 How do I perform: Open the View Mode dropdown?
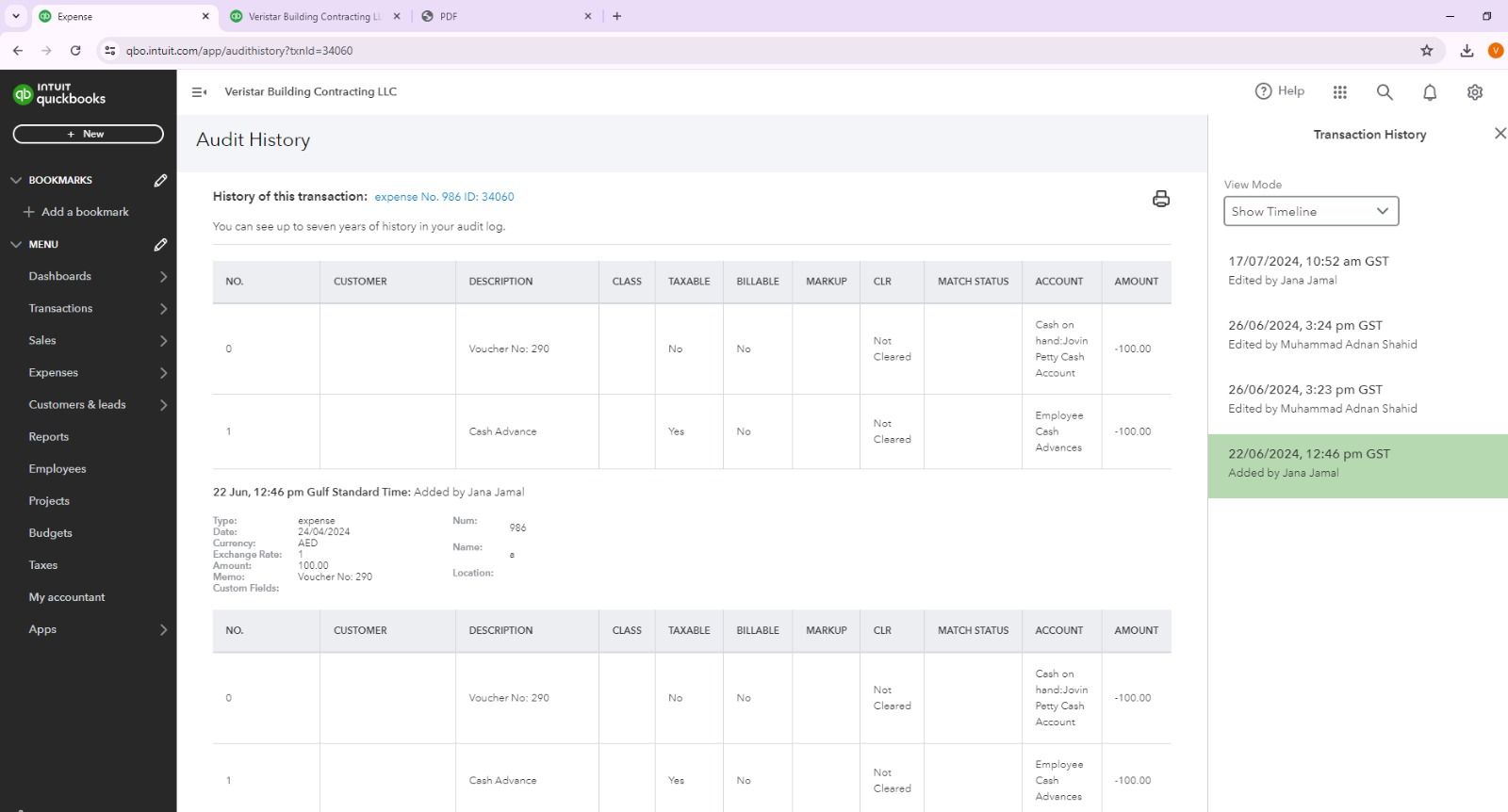[1311, 211]
